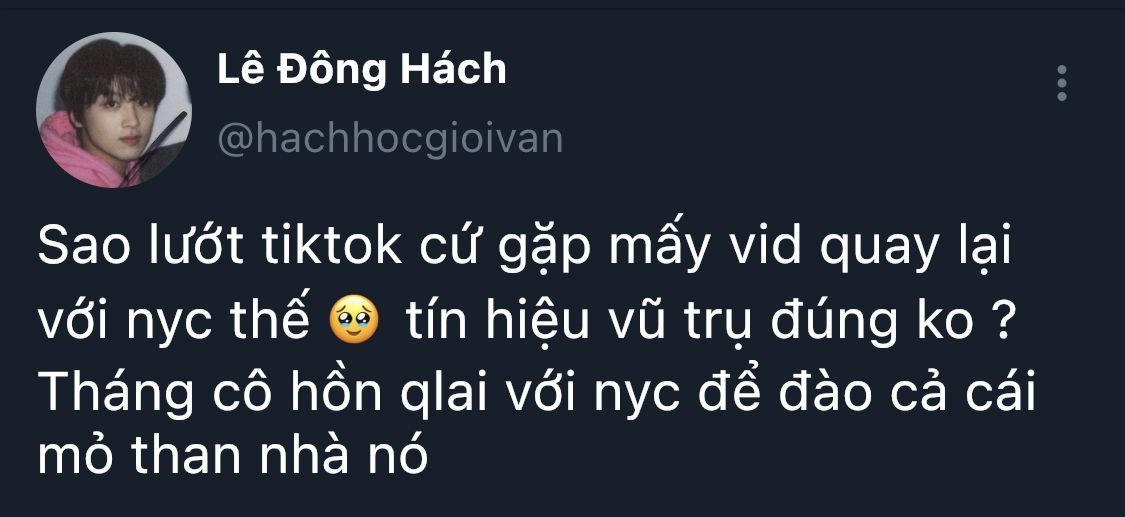Click the last line "mỏ than nhà nó"

232,455
